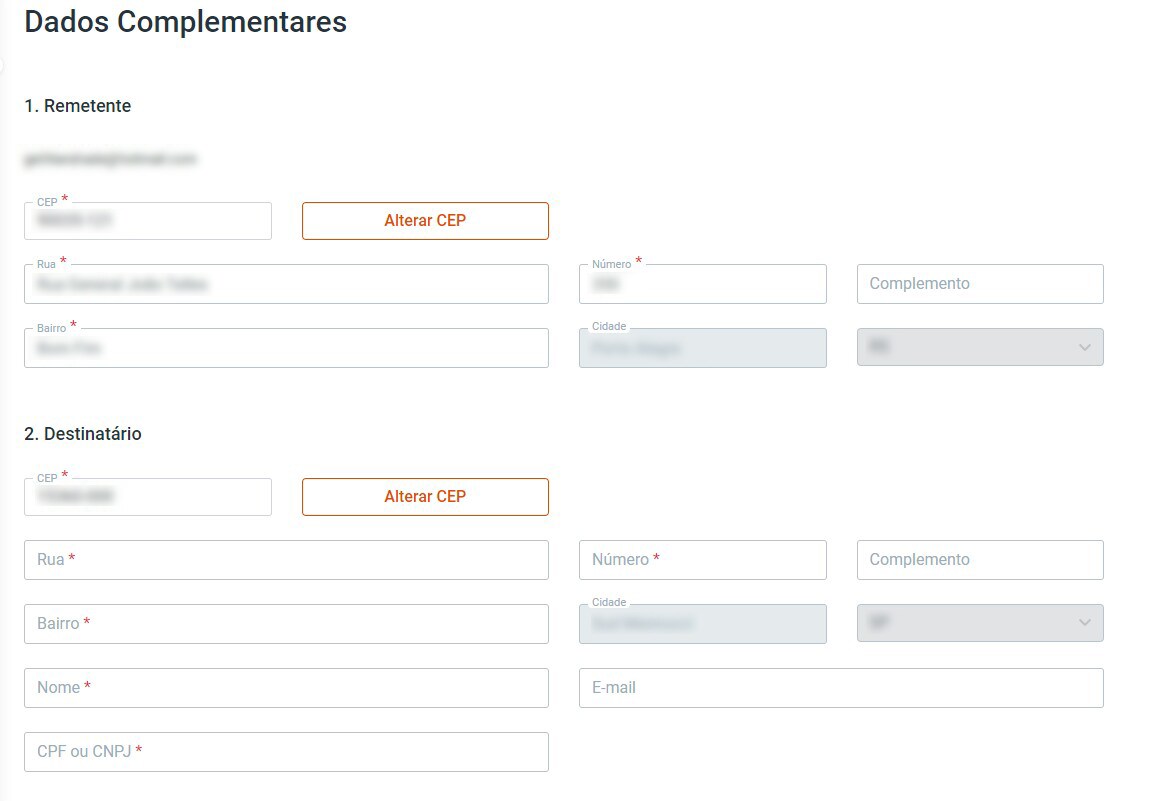Viewport: 1152px width, 801px height.
Task: Focus the Nome field
Action: [286, 688]
